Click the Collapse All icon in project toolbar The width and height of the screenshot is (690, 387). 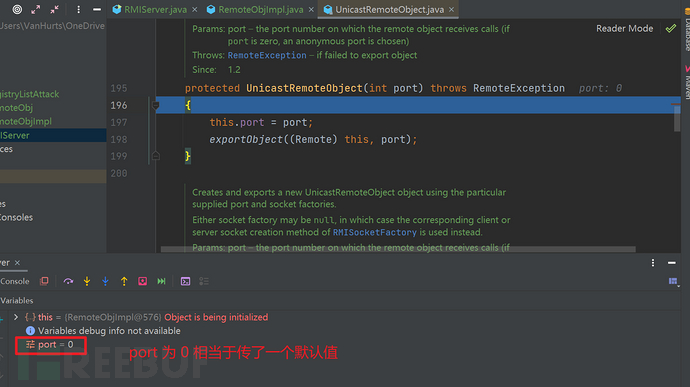click(55, 9)
